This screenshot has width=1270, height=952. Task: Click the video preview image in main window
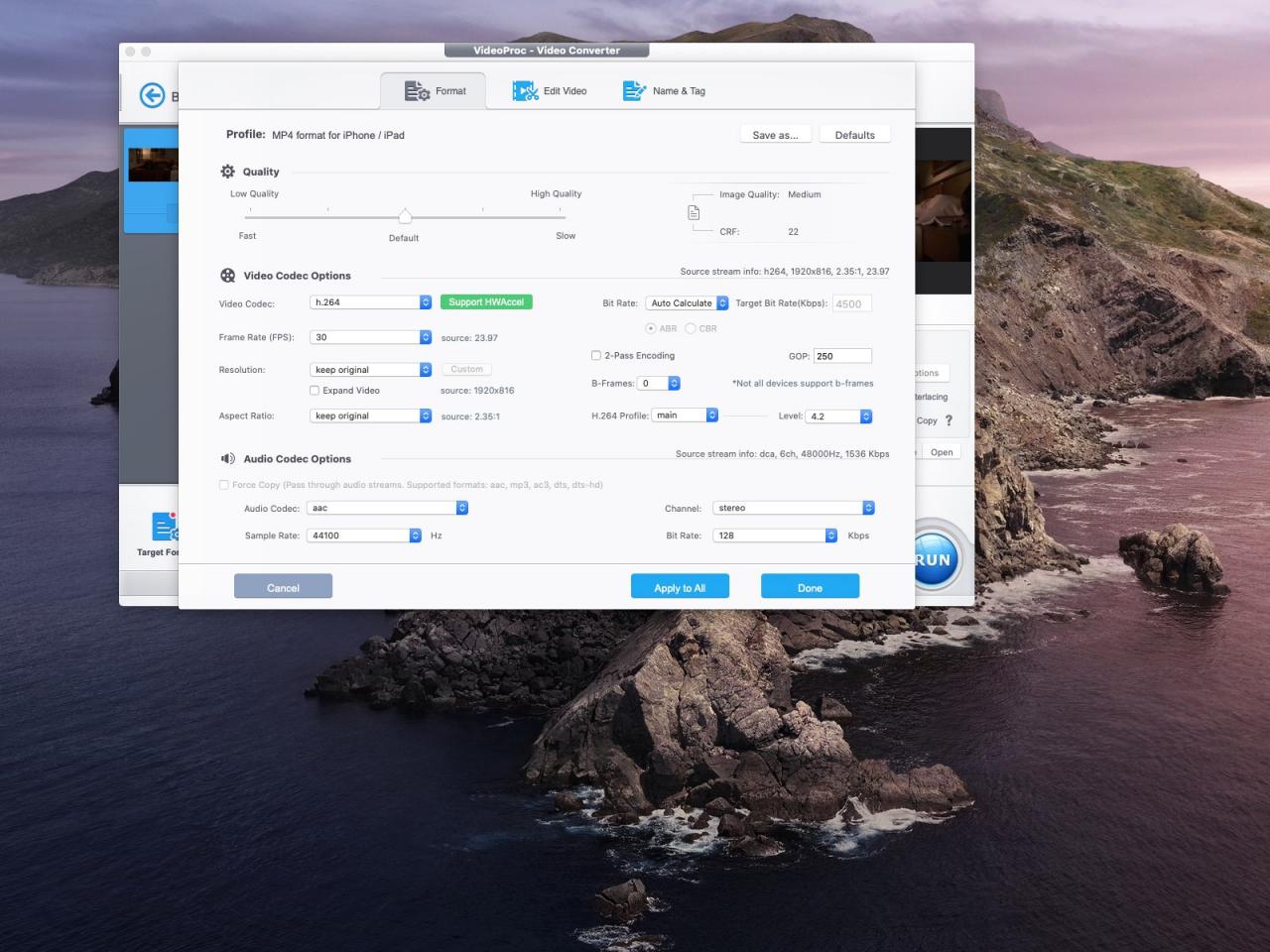(x=943, y=210)
